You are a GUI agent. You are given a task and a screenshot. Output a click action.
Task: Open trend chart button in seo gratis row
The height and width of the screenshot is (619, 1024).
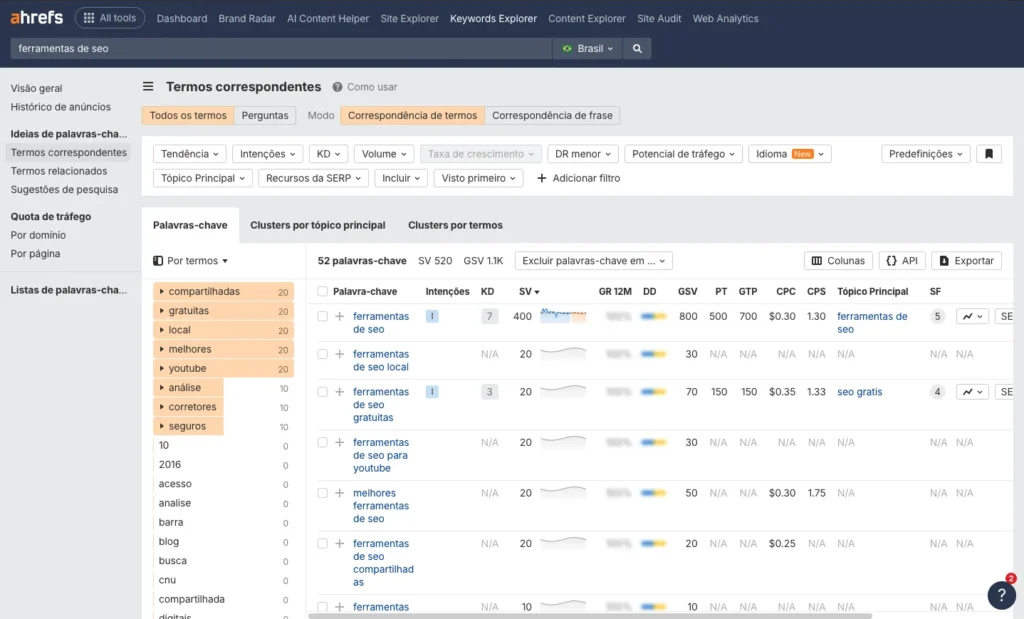[x=972, y=392]
